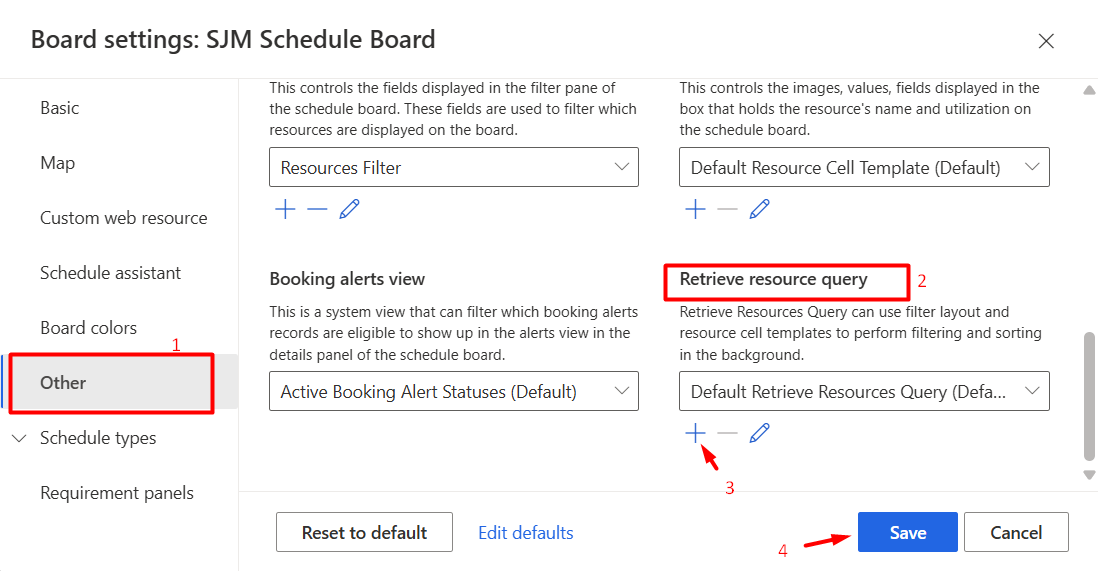Delete the Resources Filter layout
This screenshot has width=1098, height=571.
click(x=317, y=209)
